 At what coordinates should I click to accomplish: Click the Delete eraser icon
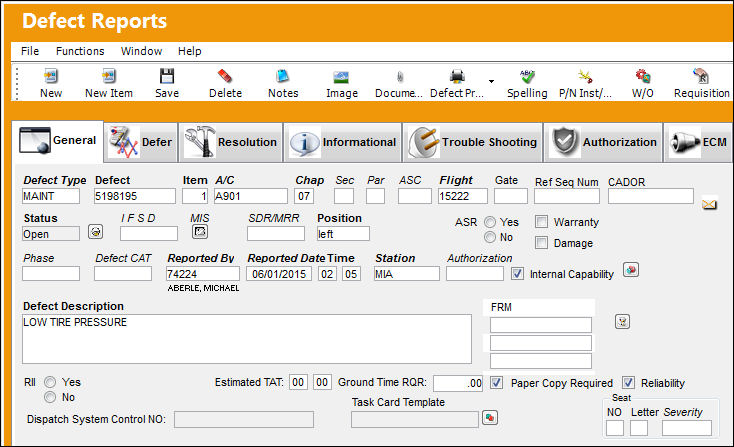point(225,76)
